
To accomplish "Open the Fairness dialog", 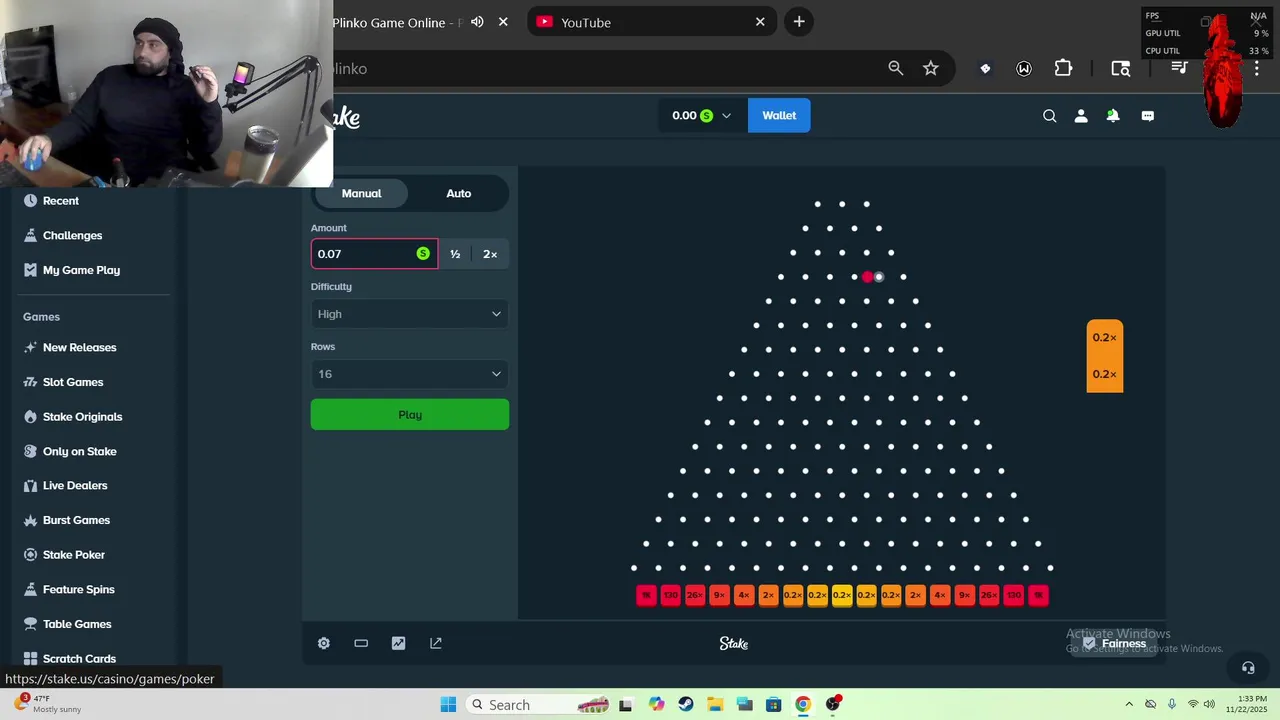I will (1114, 644).
